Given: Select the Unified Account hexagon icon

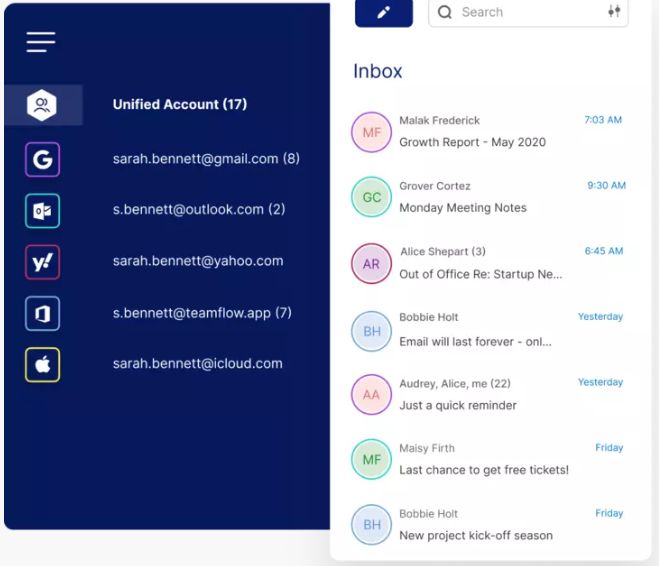Looking at the screenshot, I should (x=42, y=105).
